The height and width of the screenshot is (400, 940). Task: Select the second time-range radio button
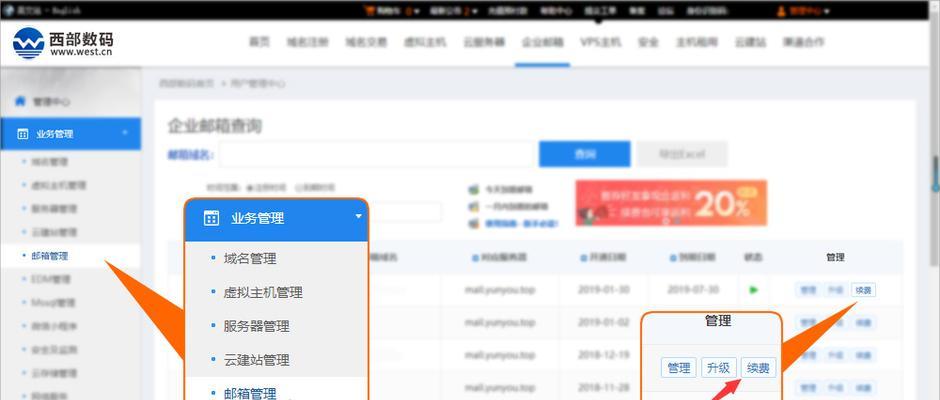298,188
